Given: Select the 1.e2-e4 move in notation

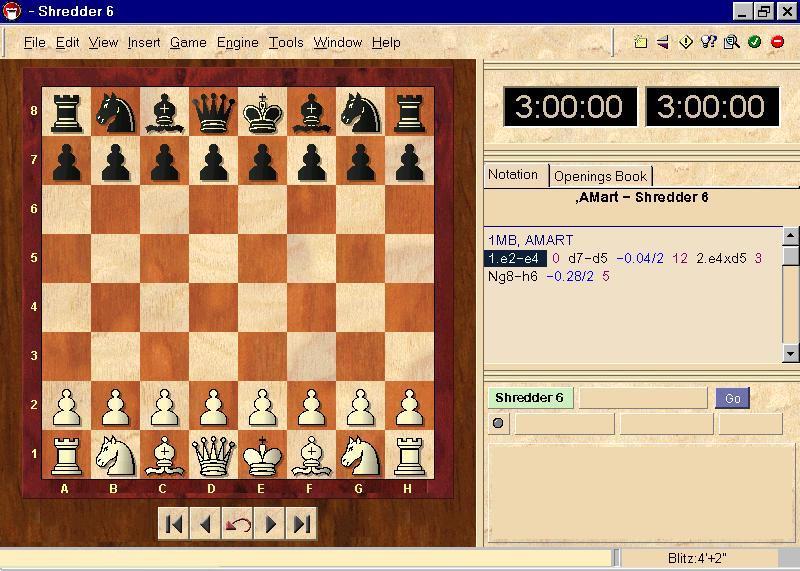Looking at the screenshot, I should point(516,258).
